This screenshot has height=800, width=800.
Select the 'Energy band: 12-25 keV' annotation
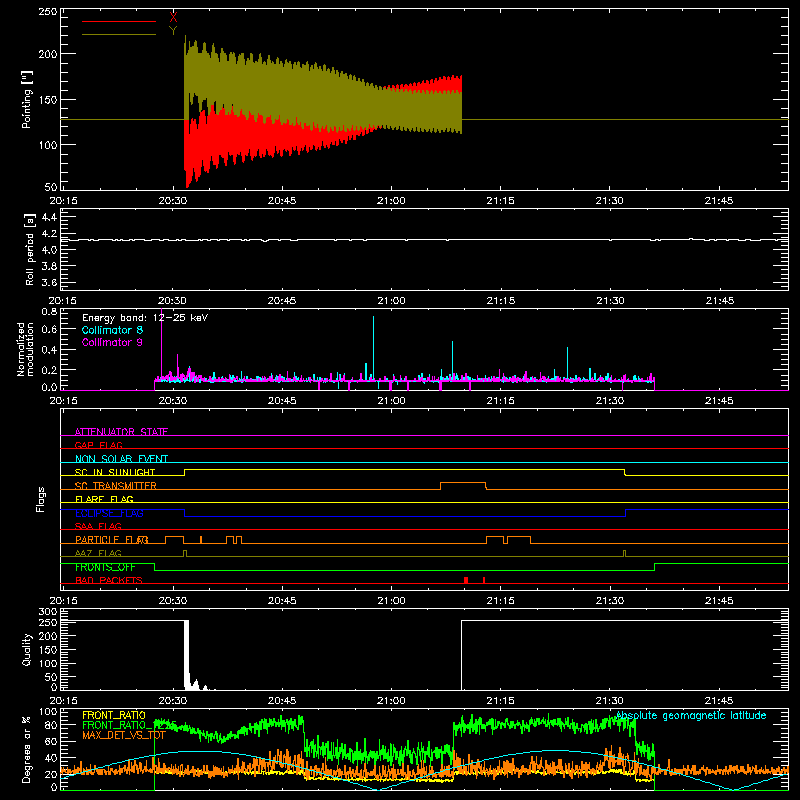pyautogui.click(x=145, y=318)
